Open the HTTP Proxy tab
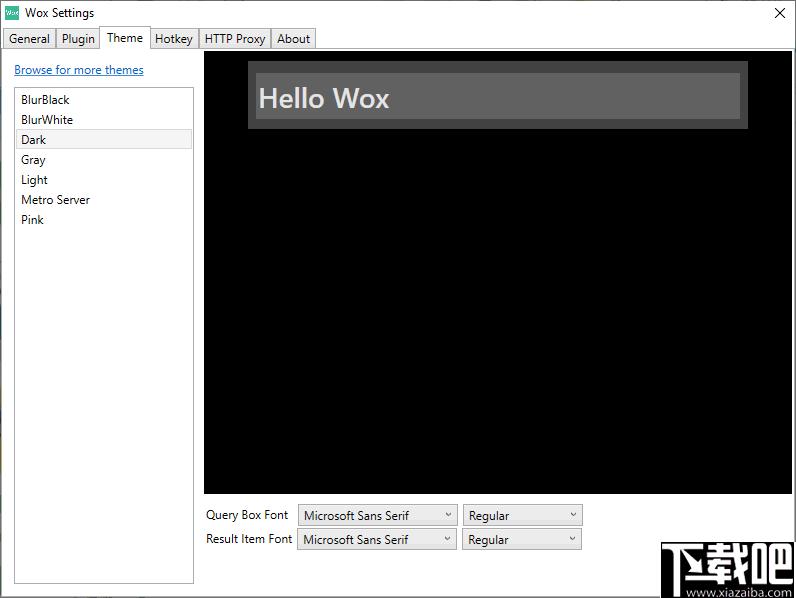This screenshot has height=598, width=796. coord(235,39)
